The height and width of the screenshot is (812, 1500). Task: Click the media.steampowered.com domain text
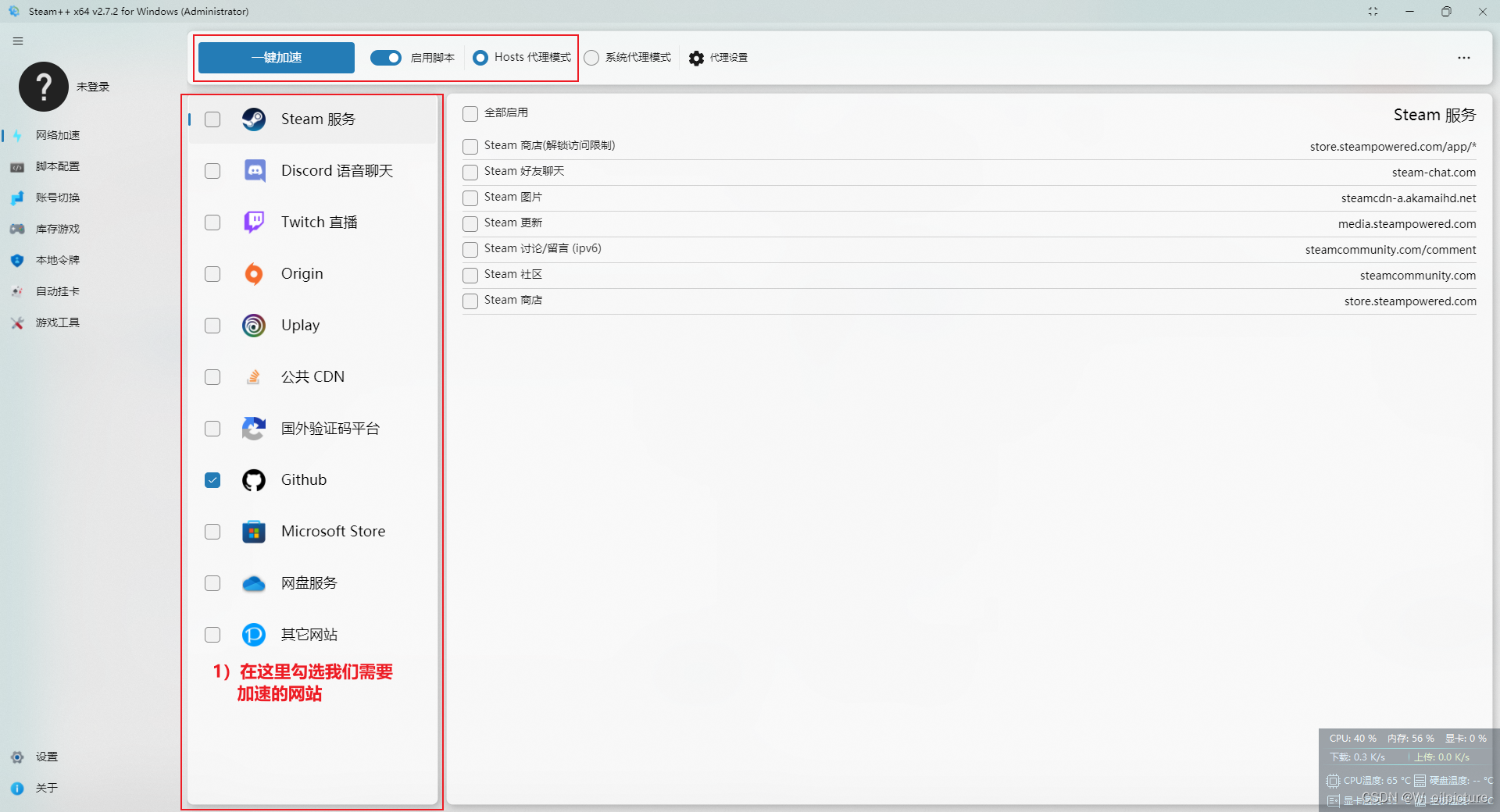click(1407, 224)
